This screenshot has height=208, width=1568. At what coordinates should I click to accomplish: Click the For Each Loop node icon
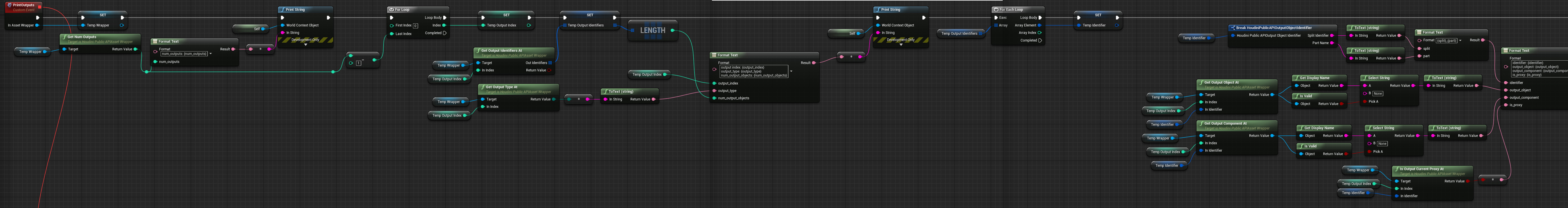point(995,10)
